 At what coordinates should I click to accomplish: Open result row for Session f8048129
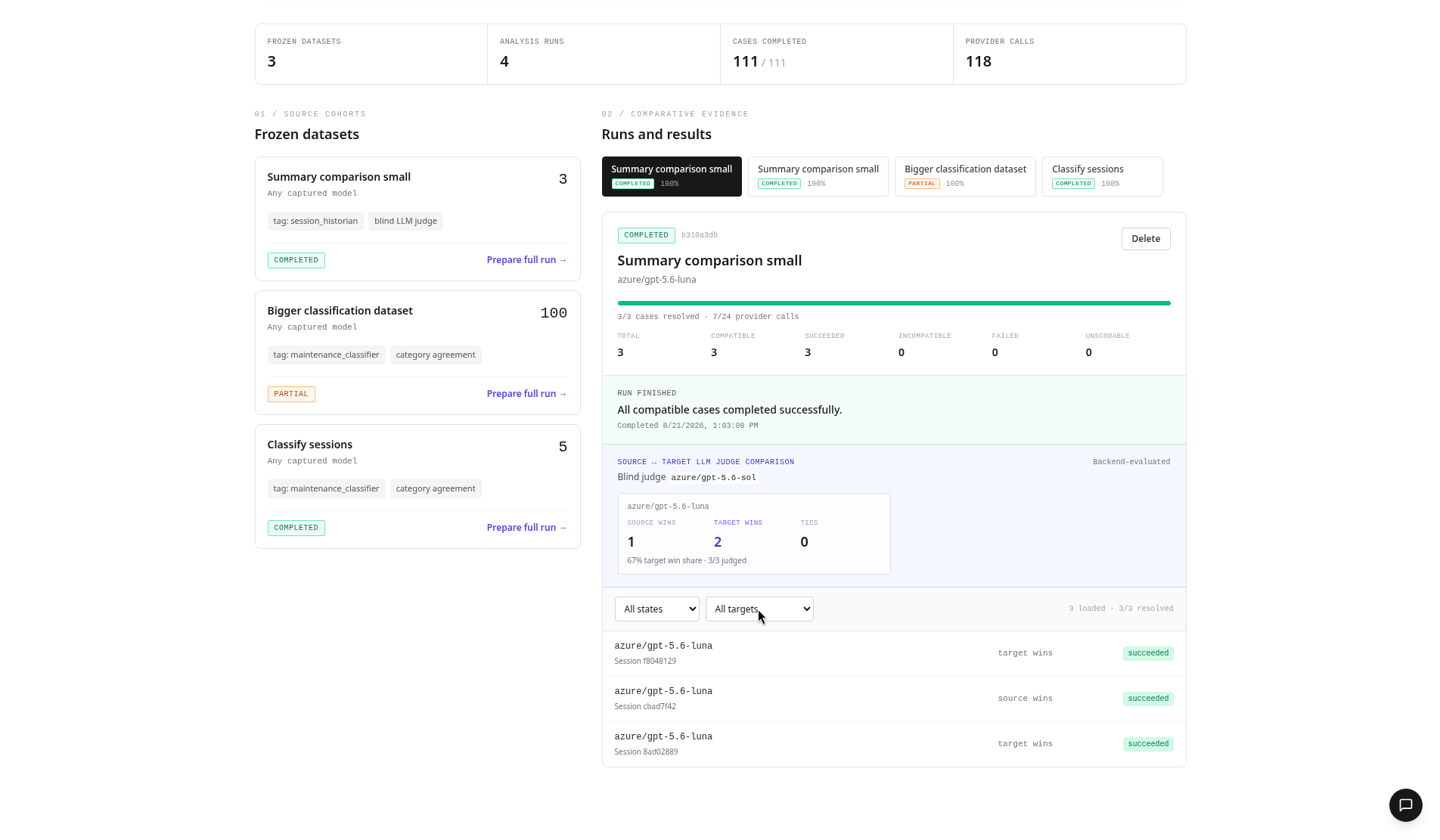[894, 653]
